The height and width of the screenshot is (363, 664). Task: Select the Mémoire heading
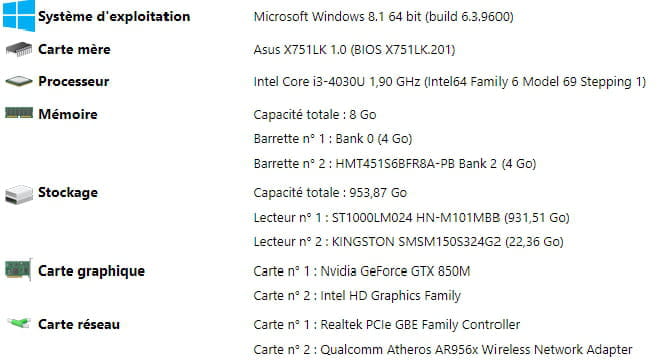point(68,114)
